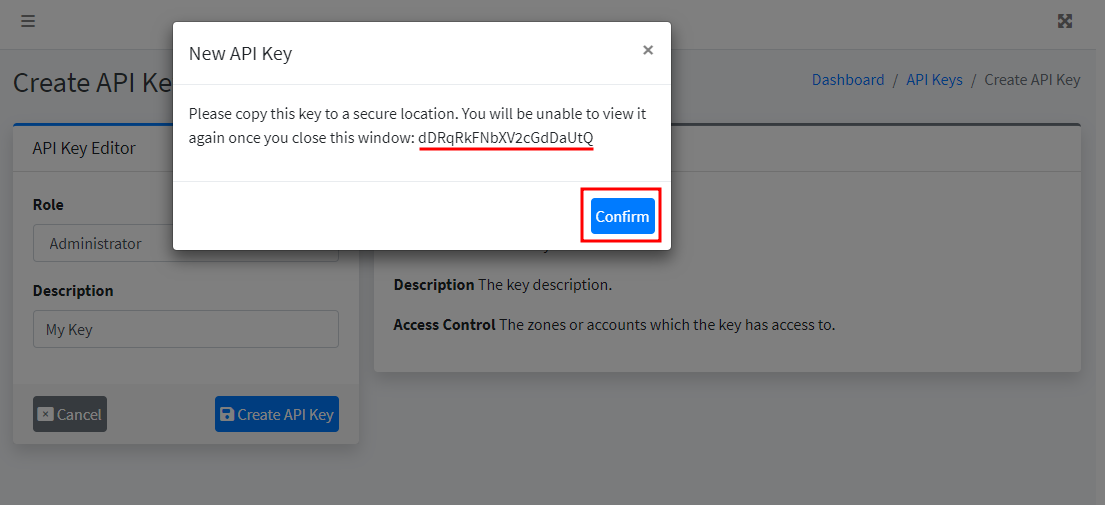
Task: Click the floppy disk save icon
Action: pyautogui.click(x=227, y=414)
